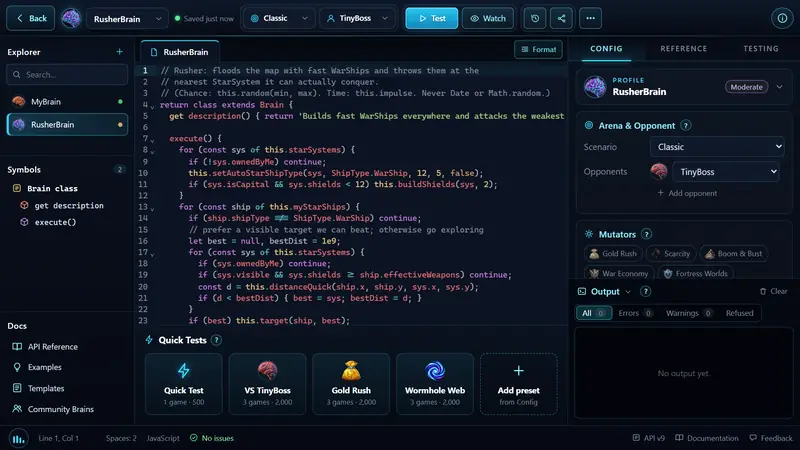Run the Gold Rush preset card
Viewport: 800px width, 450px height.
tap(351, 384)
